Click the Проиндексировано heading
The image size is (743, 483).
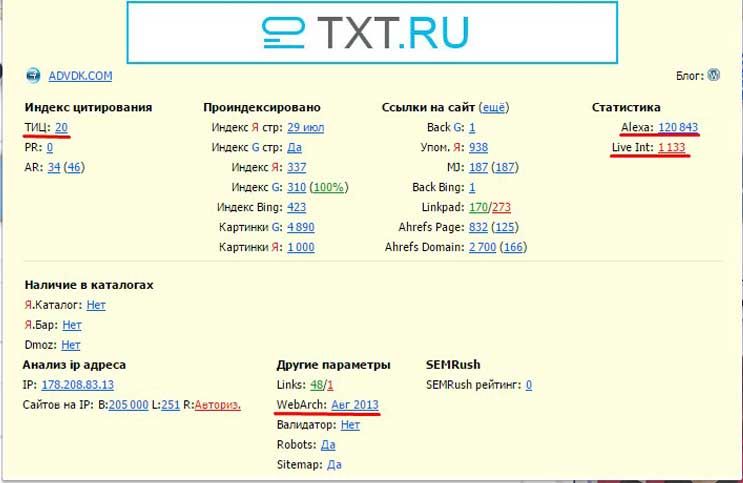pos(262,108)
